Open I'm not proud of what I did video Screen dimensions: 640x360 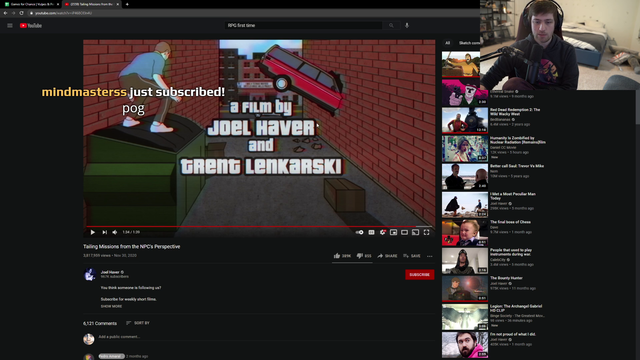click(465, 345)
